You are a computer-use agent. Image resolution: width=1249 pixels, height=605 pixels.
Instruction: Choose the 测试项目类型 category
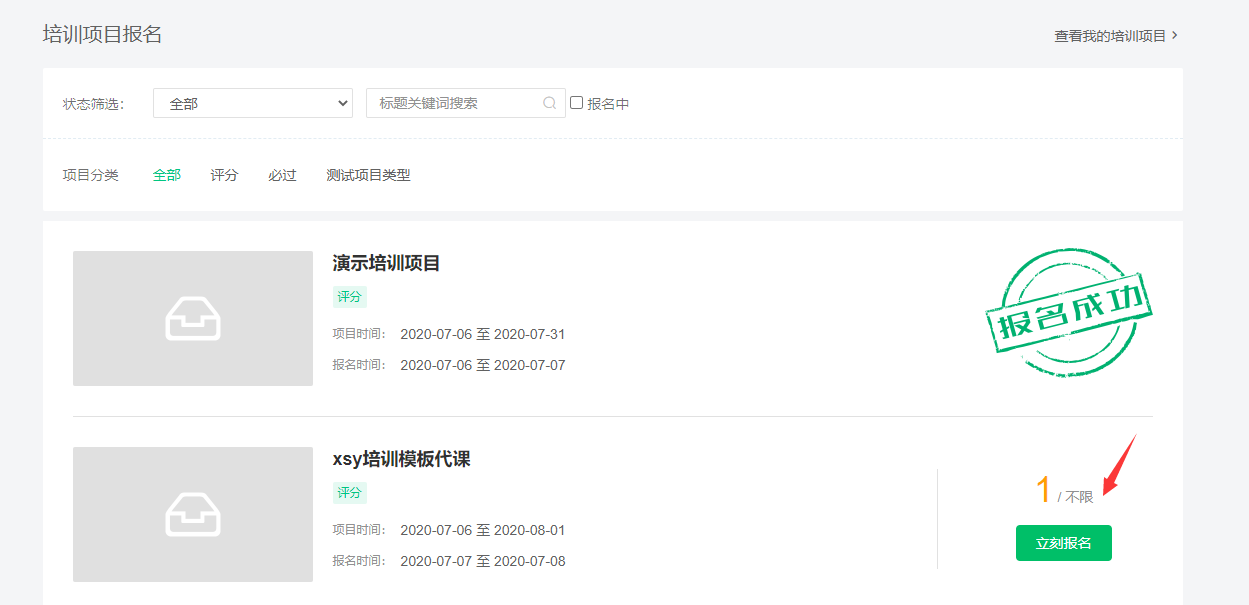coord(368,175)
